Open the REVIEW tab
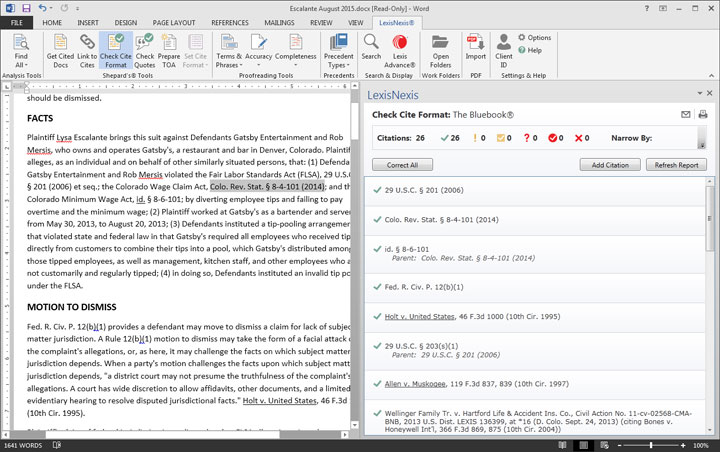 click(x=321, y=23)
